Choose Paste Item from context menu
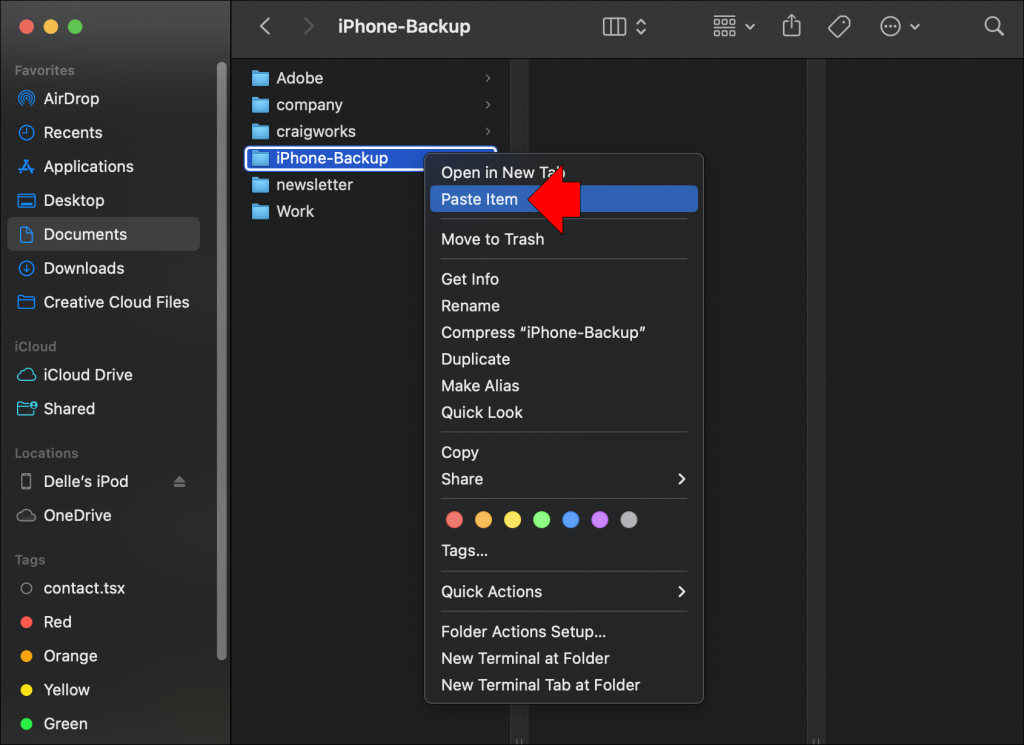 564,199
